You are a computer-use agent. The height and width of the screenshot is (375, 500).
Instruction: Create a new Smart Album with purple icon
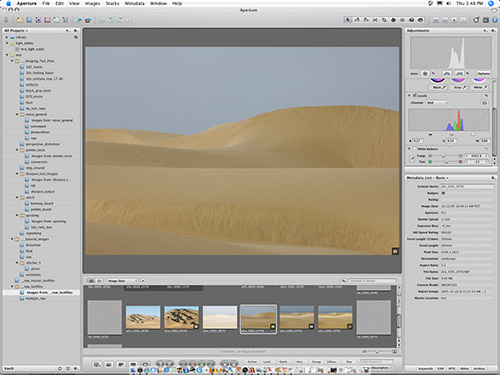click(x=38, y=20)
